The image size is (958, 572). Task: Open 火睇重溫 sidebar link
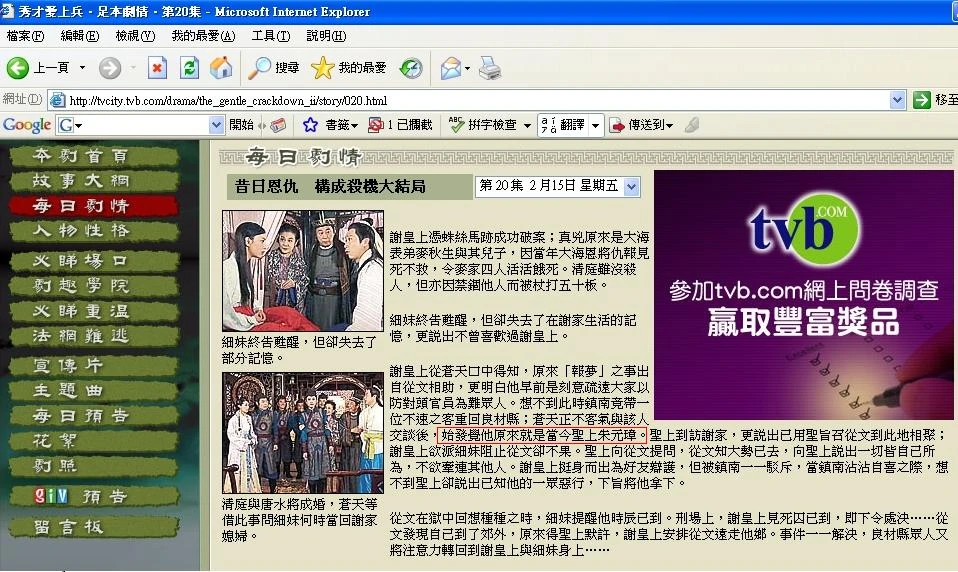[x=94, y=310]
